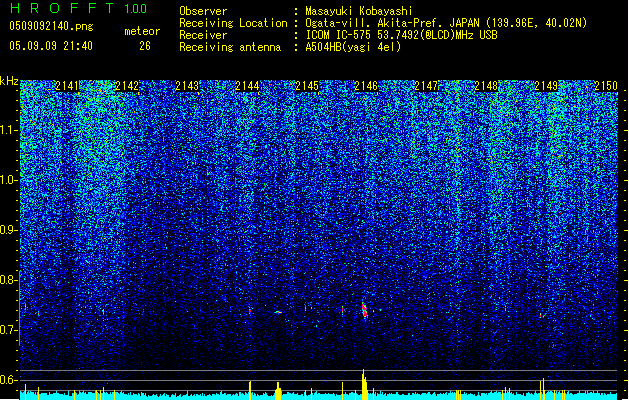Click the meteor count value 26
This screenshot has width=629, height=400.
click(145, 46)
